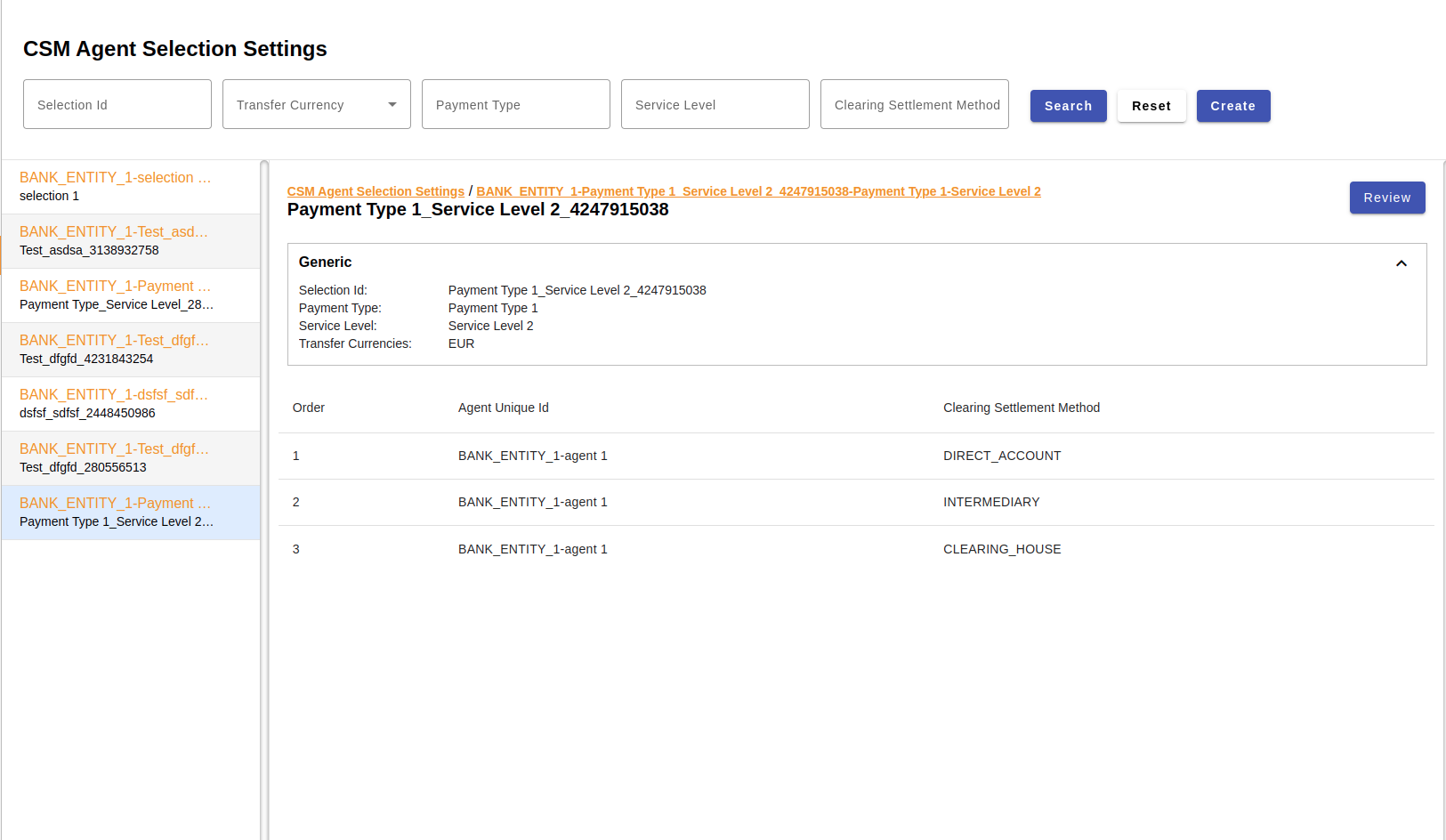
Task: Click the Search button
Action: click(x=1068, y=106)
